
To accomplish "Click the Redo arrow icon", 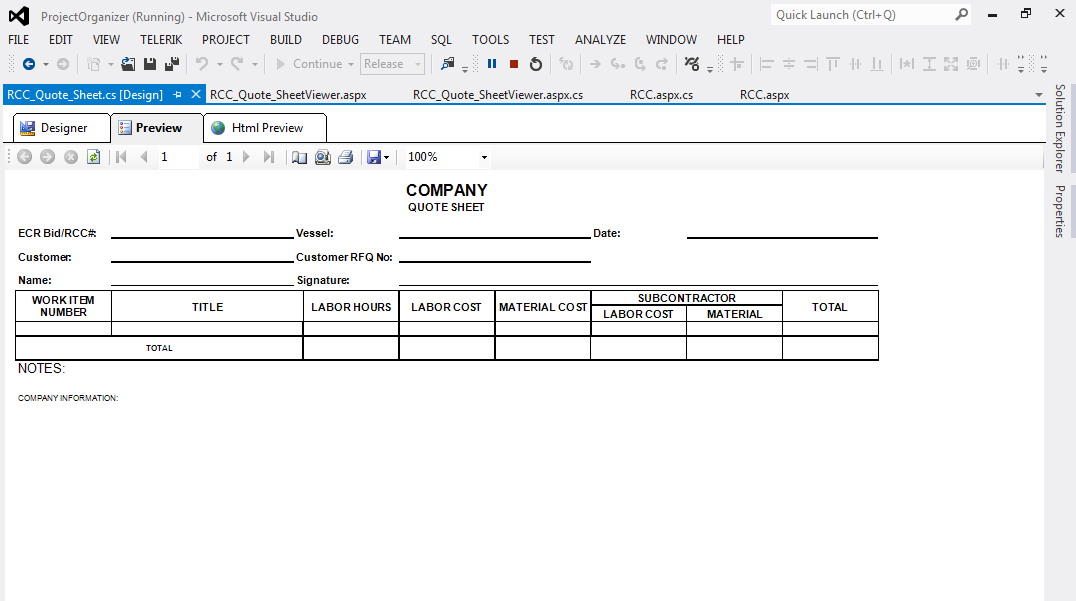I will click(x=237, y=64).
